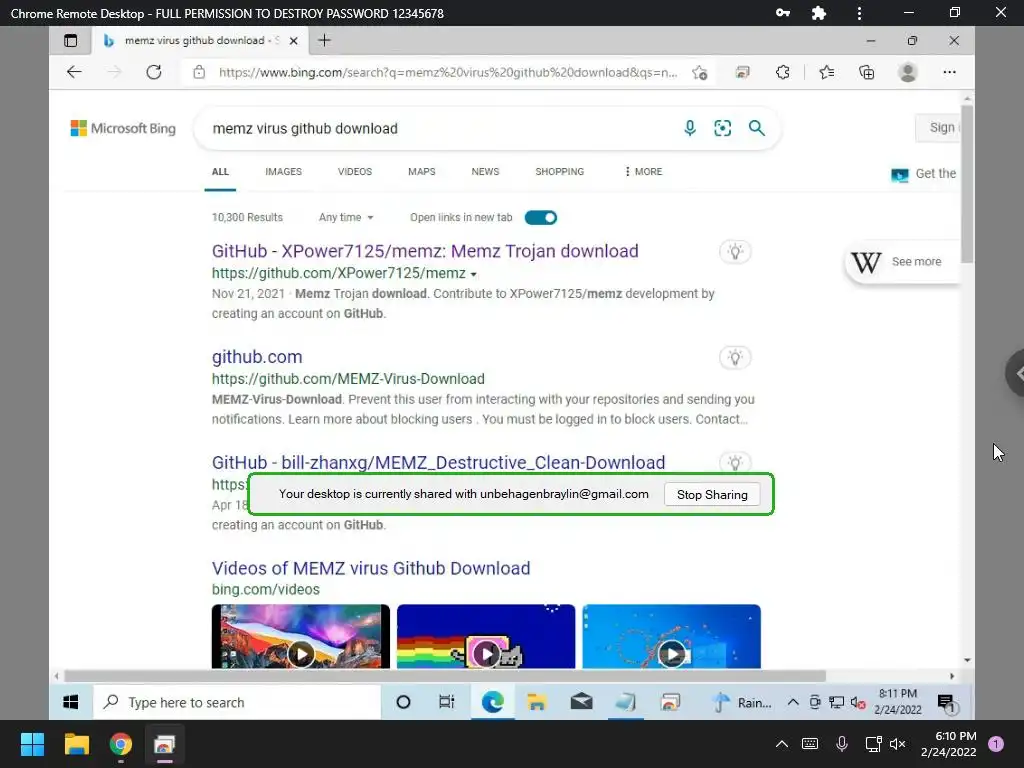Open Chrome on the local taskbar
Screen dimensions: 1024x768
coord(120,744)
